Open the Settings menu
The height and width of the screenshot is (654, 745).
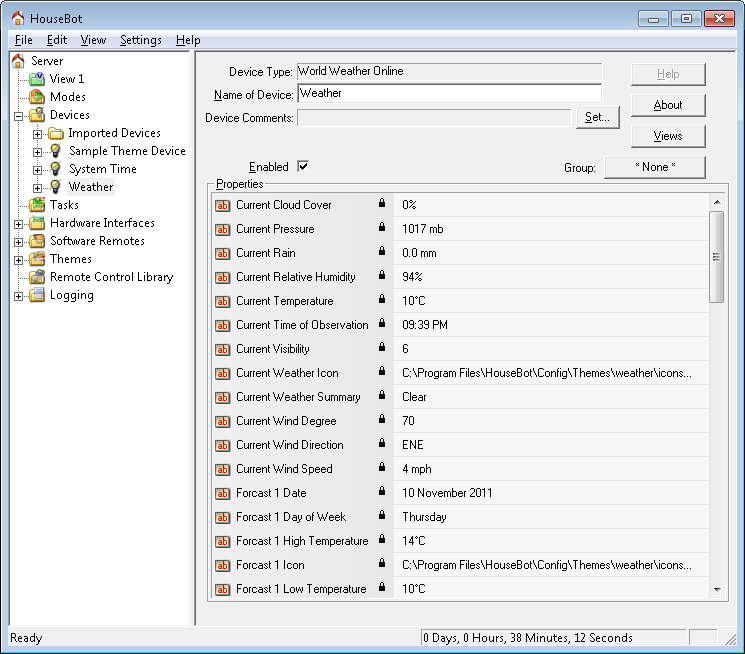pyautogui.click(x=141, y=40)
